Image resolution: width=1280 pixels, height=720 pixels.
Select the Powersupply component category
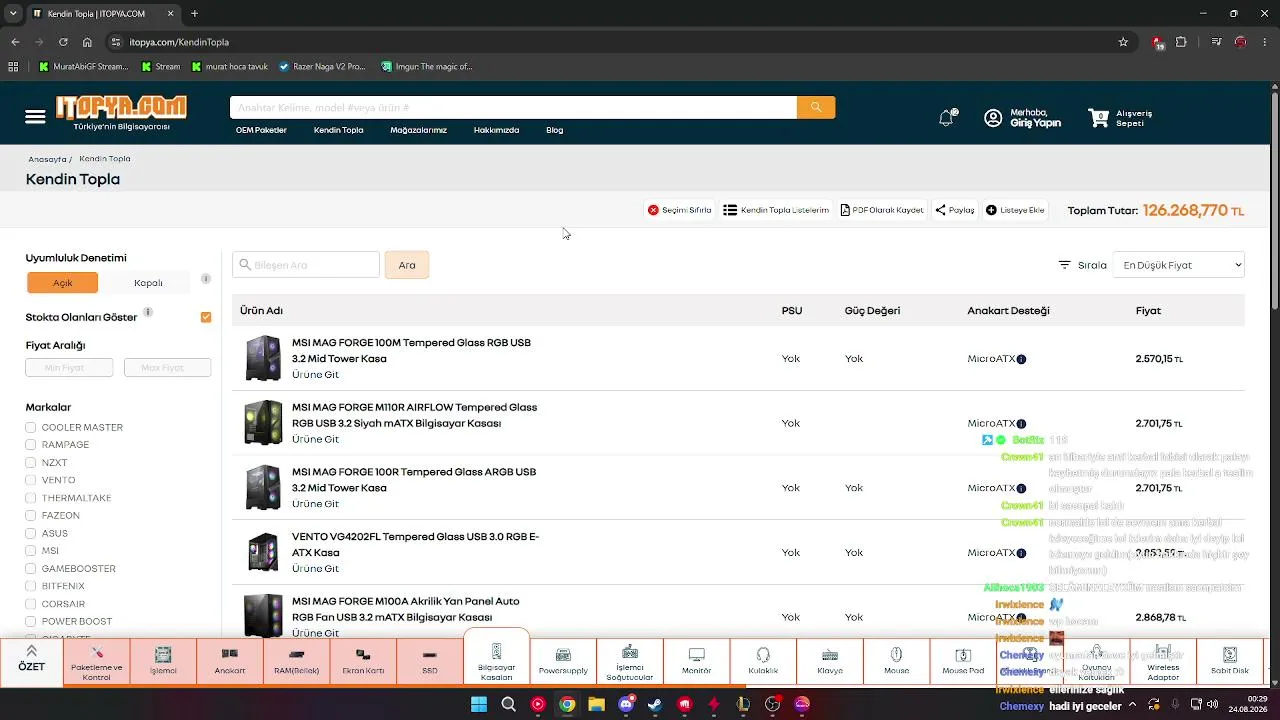coord(563,662)
